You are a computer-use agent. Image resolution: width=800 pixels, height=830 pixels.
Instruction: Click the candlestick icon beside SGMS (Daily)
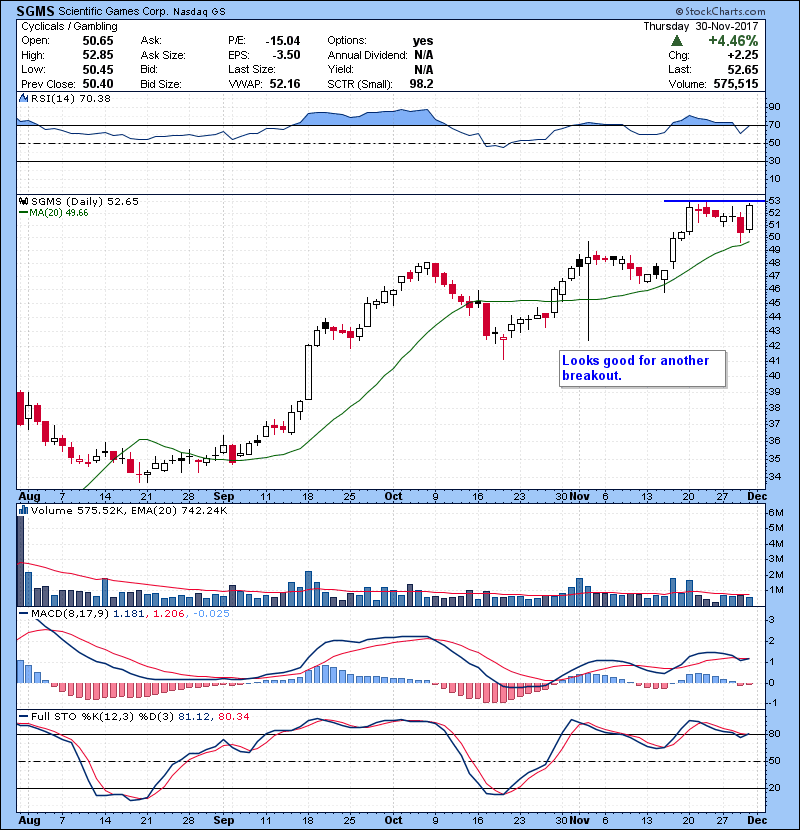tap(23, 201)
